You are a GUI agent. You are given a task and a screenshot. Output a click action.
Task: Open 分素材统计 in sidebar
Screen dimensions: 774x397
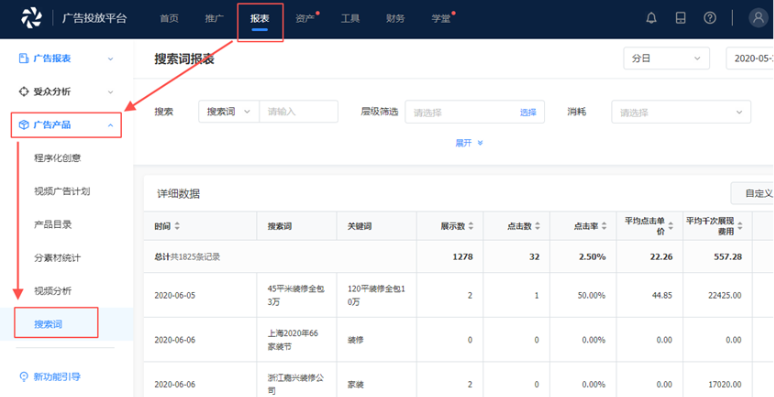click(57, 258)
